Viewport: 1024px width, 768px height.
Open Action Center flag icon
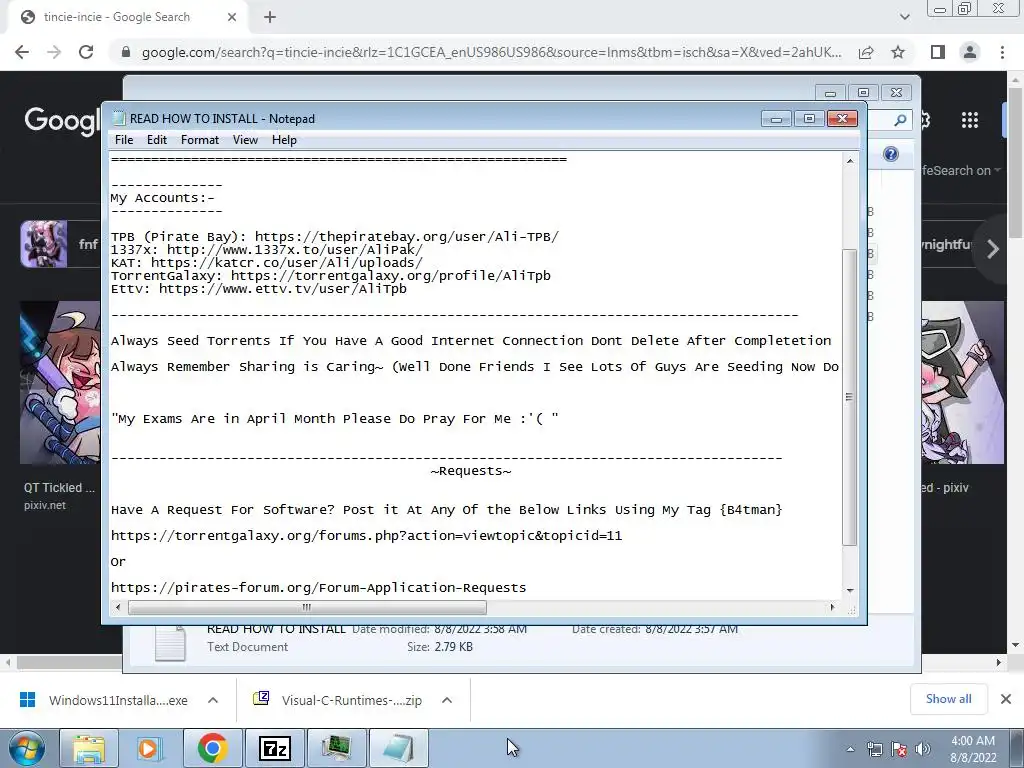pyautogui.click(x=899, y=750)
